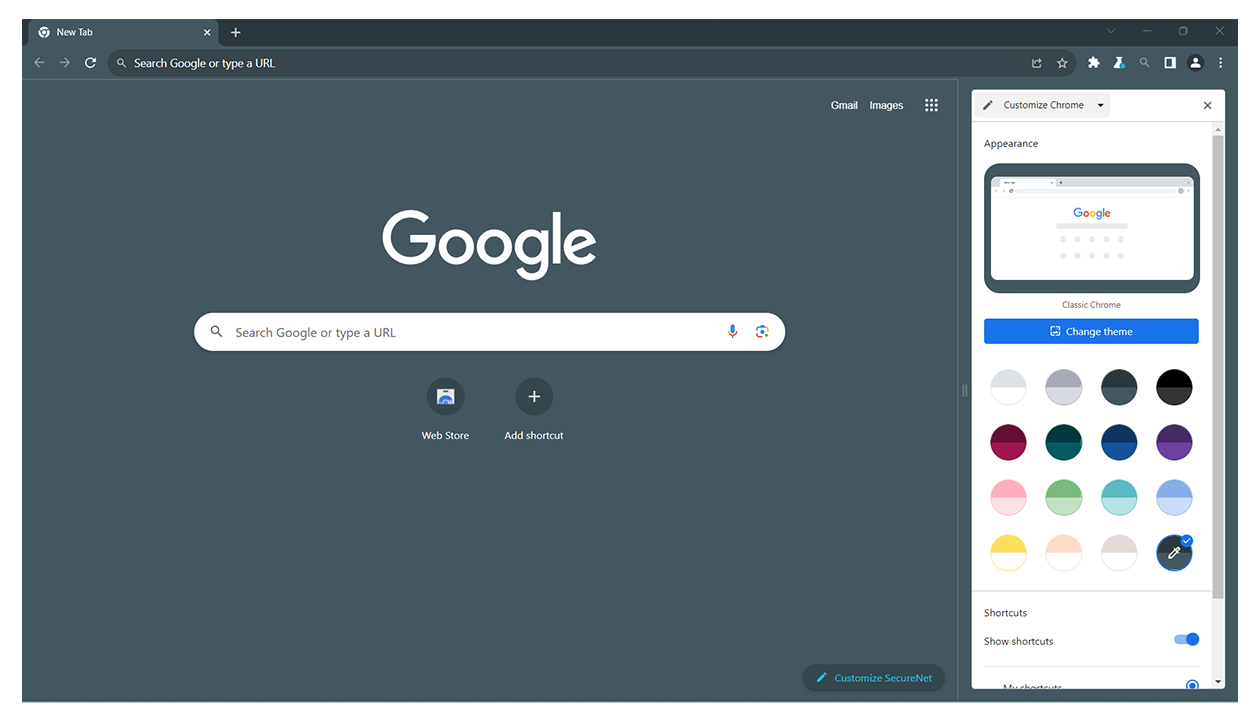Reload the current page

click(90, 63)
